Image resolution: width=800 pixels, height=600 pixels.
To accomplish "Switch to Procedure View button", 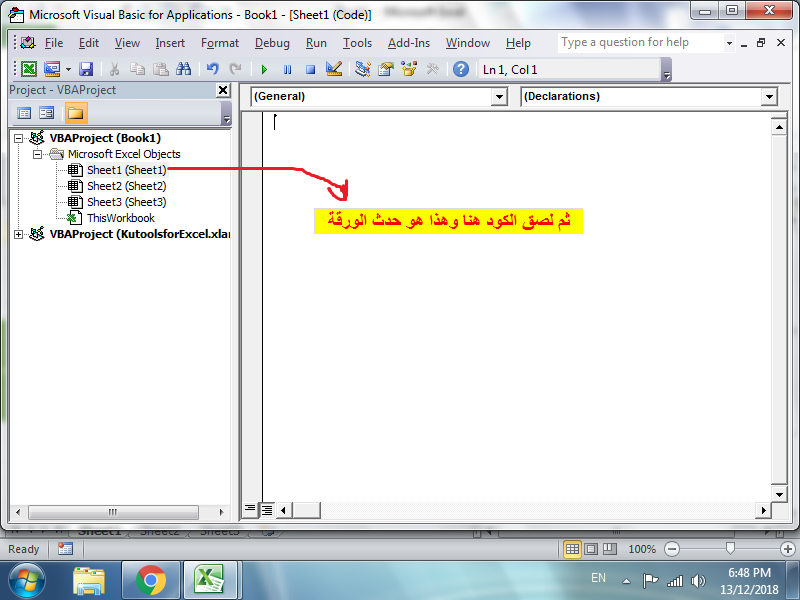I will point(250,509).
